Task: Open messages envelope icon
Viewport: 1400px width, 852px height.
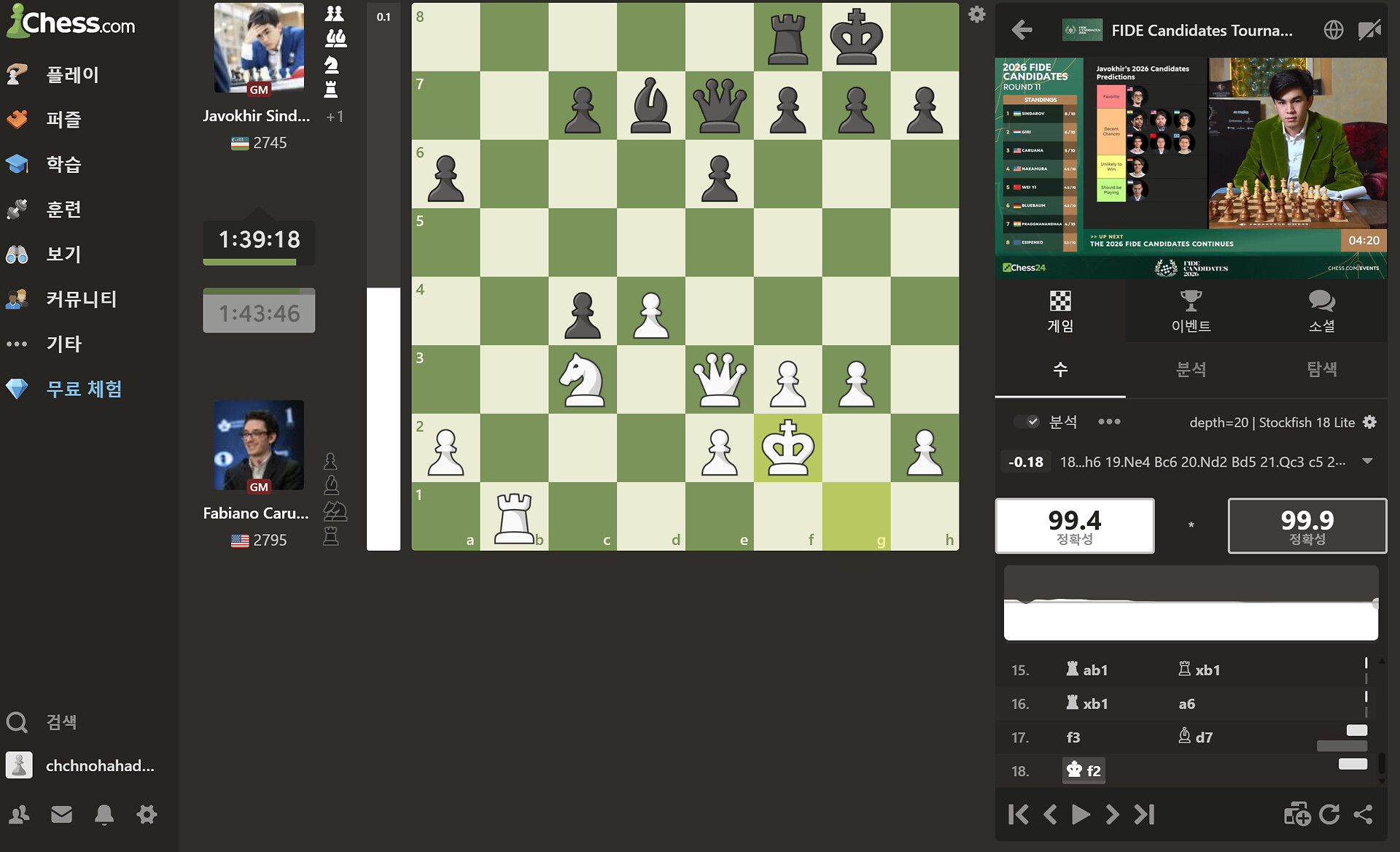Action: (x=62, y=814)
